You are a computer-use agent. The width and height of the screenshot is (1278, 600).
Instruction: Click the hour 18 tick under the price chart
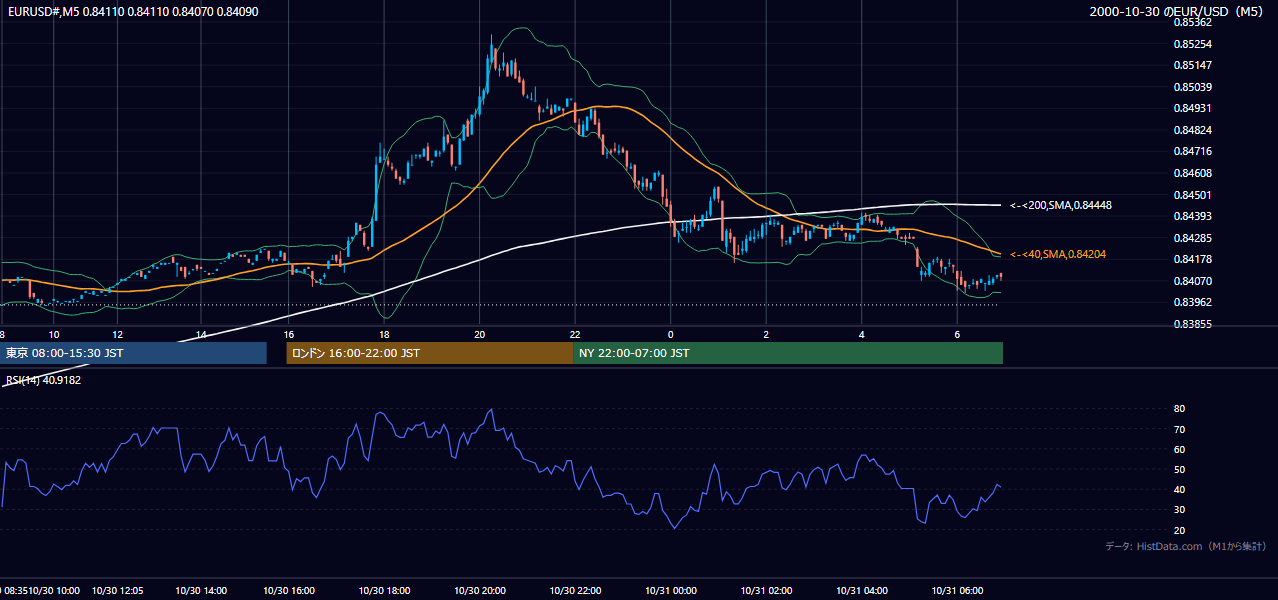pyautogui.click(x=384, y=334)
